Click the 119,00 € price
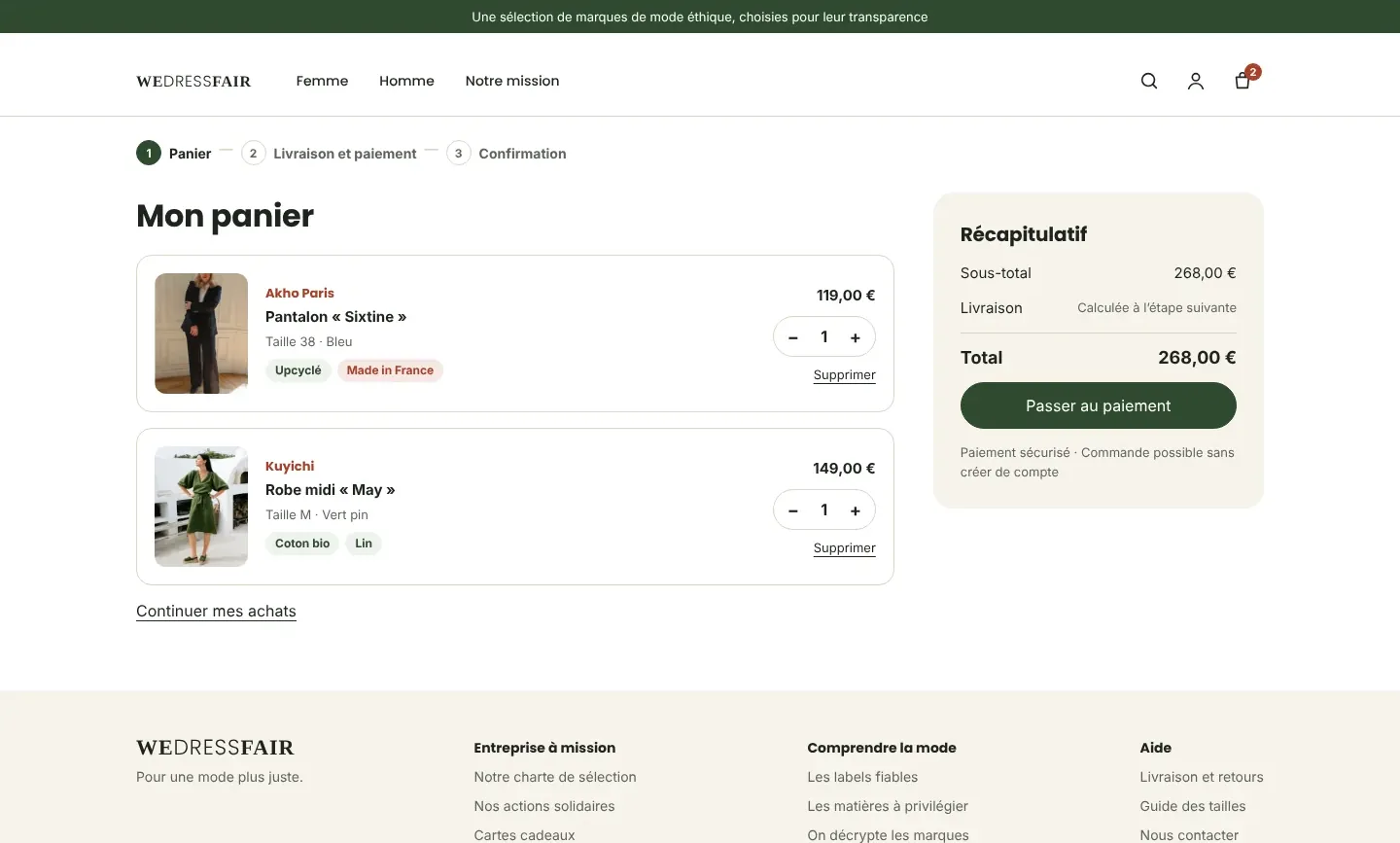Image resolution: width=1400 pixels, height=843 pixels. click(x=846, y=296)
